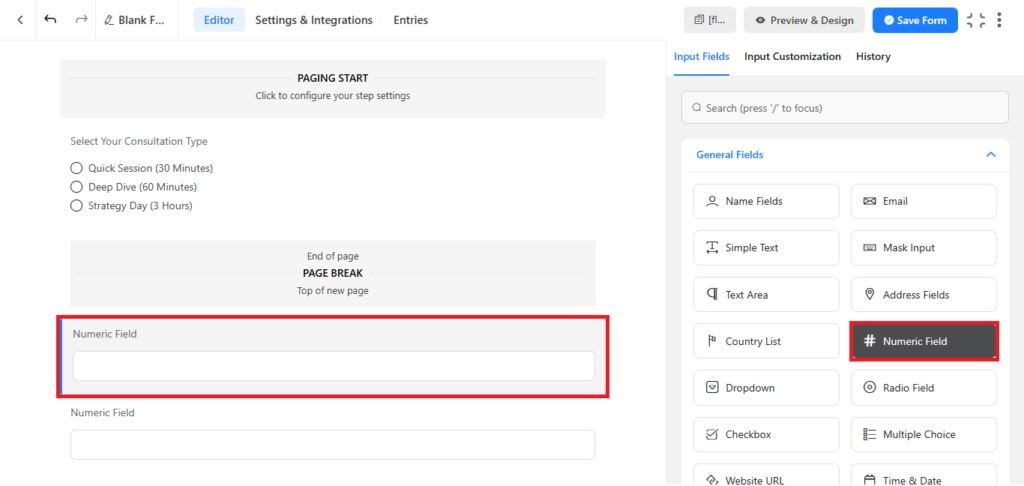Add a Time & Date field

(x=923, y=475)
